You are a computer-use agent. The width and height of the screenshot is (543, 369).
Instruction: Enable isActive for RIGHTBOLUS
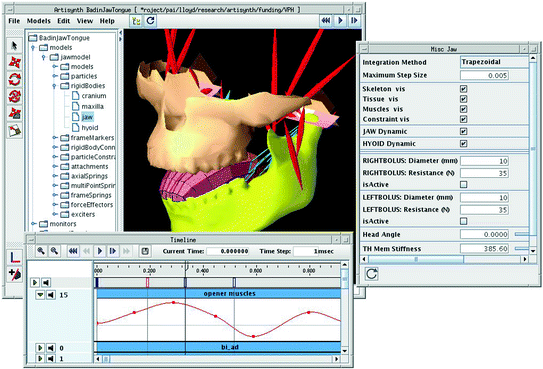pyautogui.click(x=464, y=184)
